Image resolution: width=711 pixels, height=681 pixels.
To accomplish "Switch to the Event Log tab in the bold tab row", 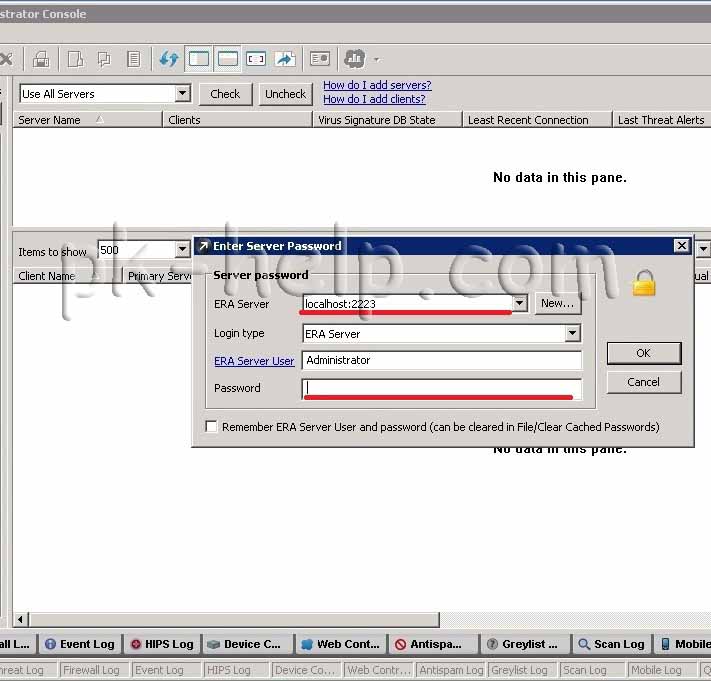I will 80,644.
